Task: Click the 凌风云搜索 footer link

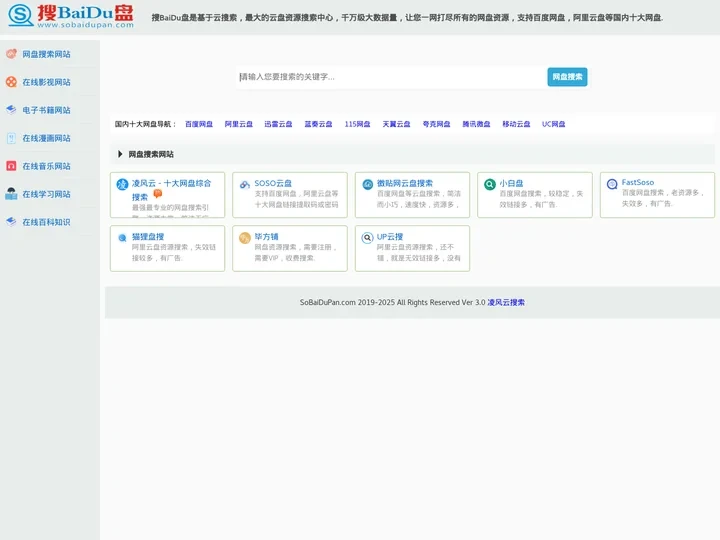Action: [x=506, y=302]
